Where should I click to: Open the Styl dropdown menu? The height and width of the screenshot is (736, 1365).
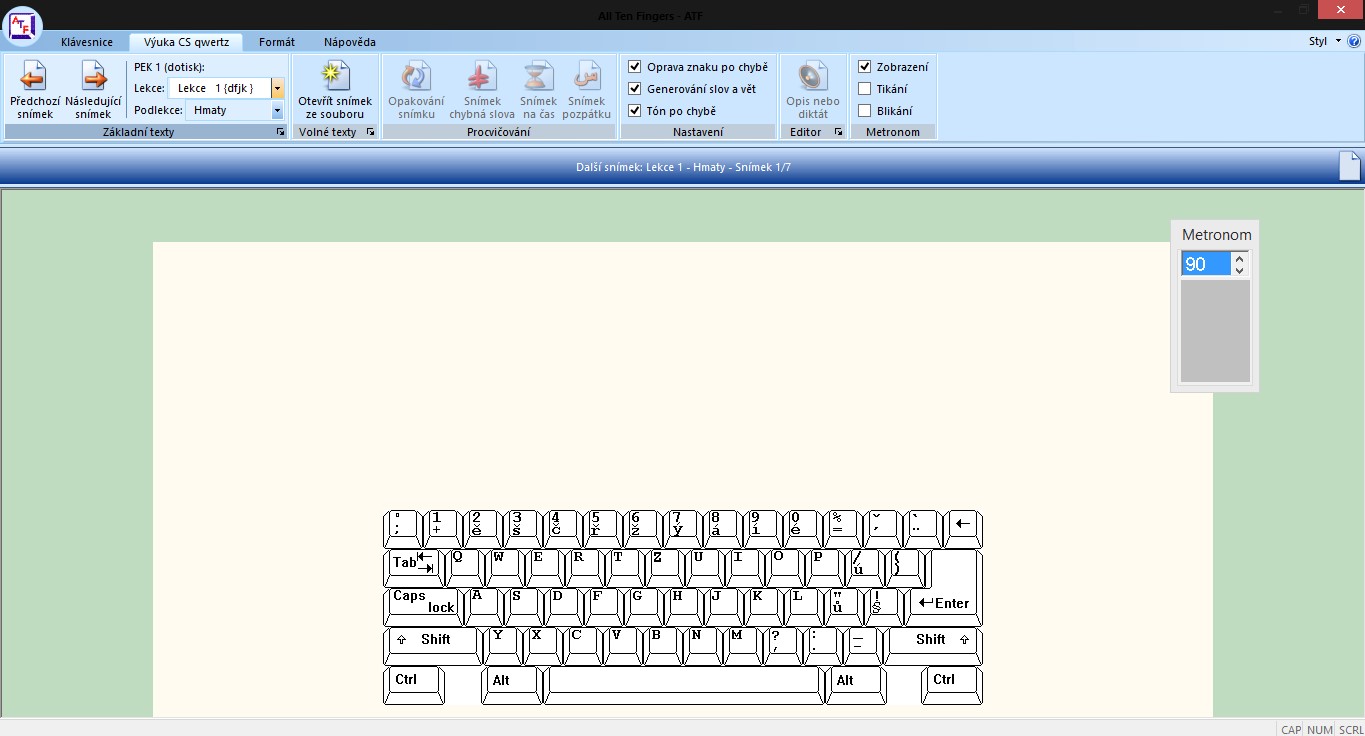pos(1323,42)
